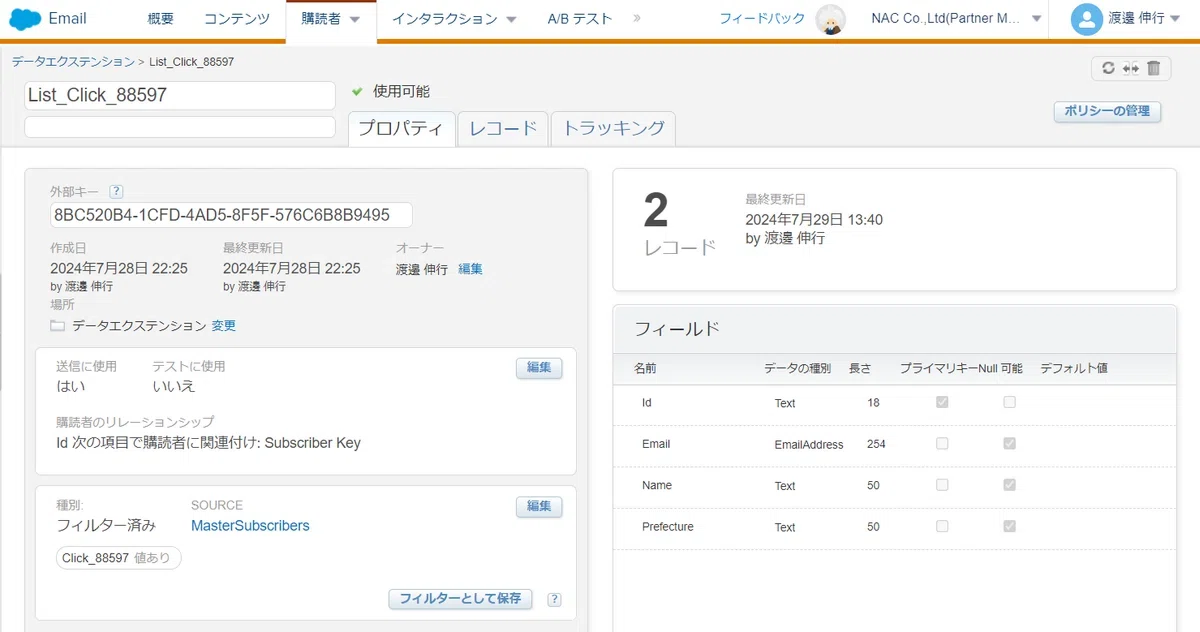The height and width of the screenshot is (632, 1200).
Task: Click the length value 18
Action: pos(874,402)
